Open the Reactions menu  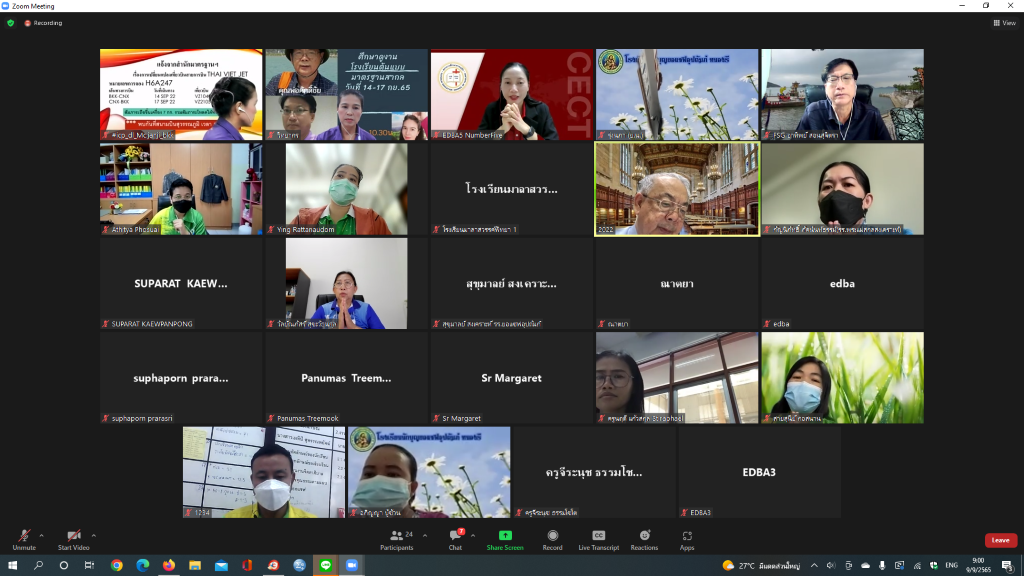(644, 539)
